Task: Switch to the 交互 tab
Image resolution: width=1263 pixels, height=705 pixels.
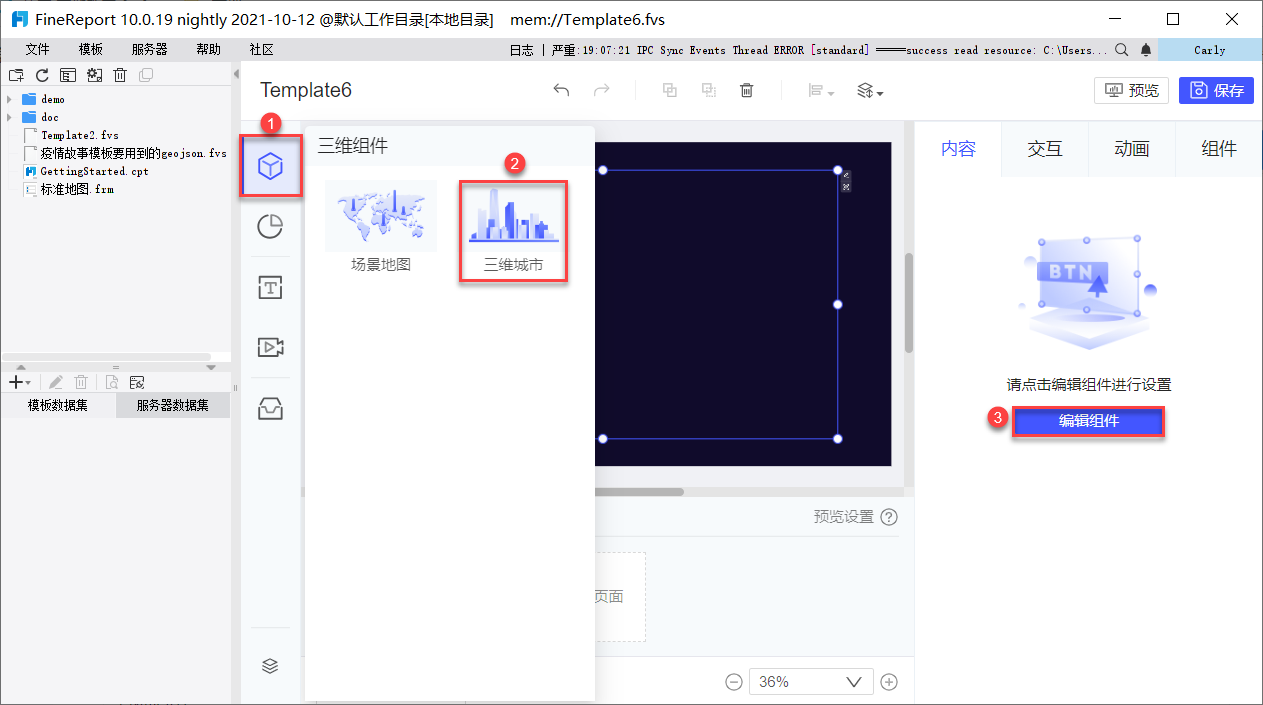Action: pos(1045,149)
